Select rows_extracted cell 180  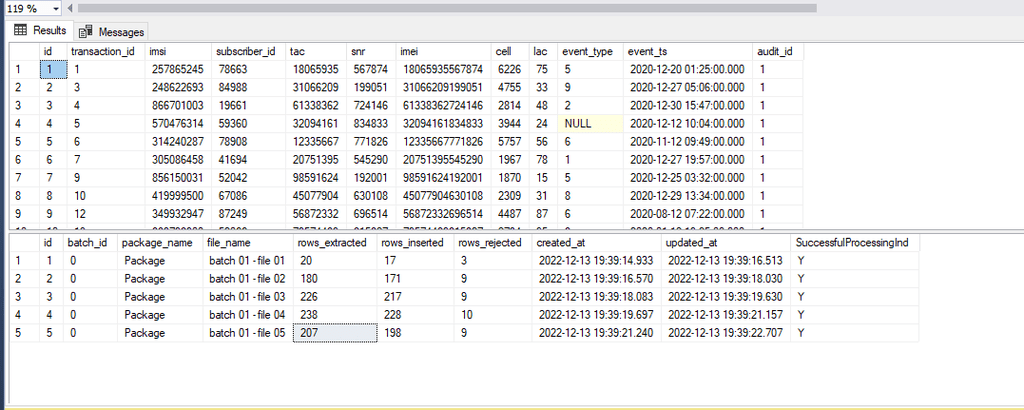coord(336,278)
